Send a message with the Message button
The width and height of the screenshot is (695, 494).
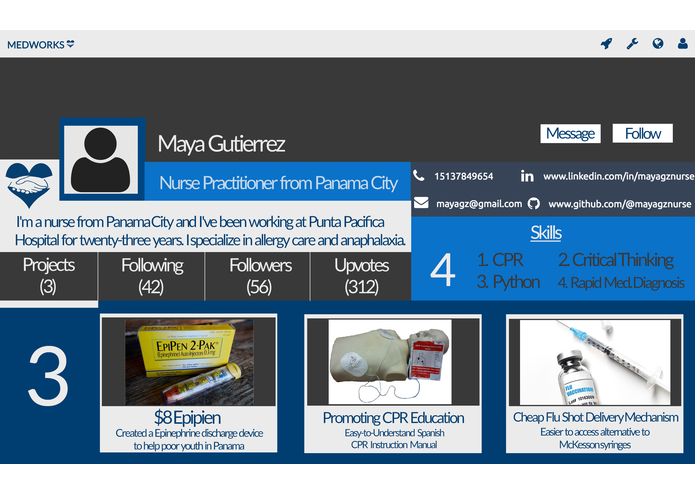coord(570,133)
